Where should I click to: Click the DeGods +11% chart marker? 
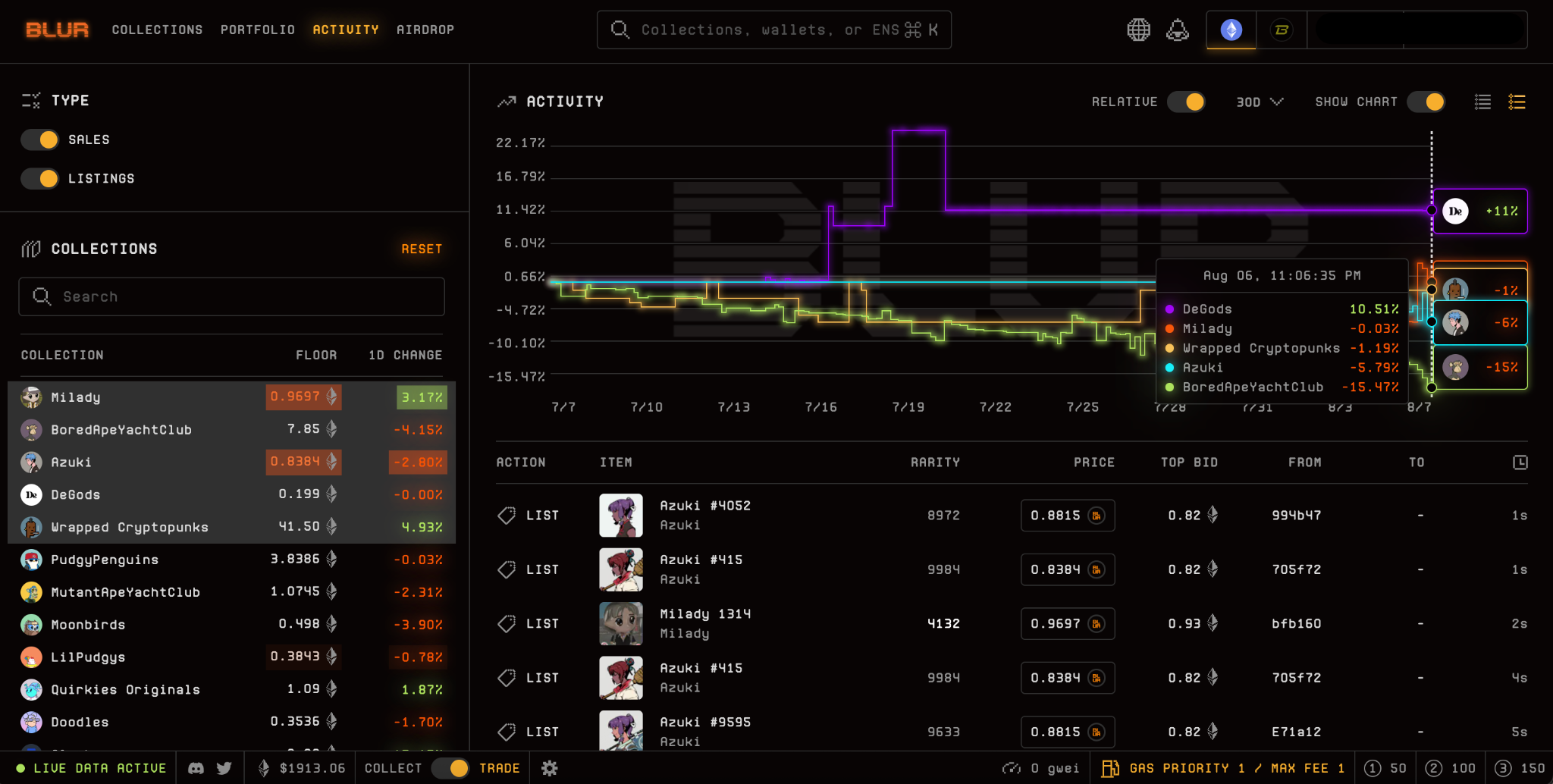pyautogui.click(x=1480, y=211)
